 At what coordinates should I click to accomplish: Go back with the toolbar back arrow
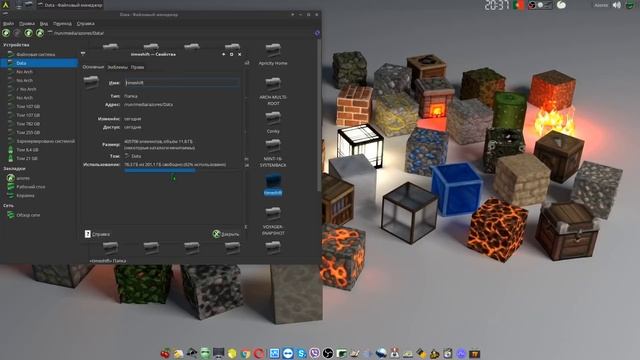click(x=6, y=33)
